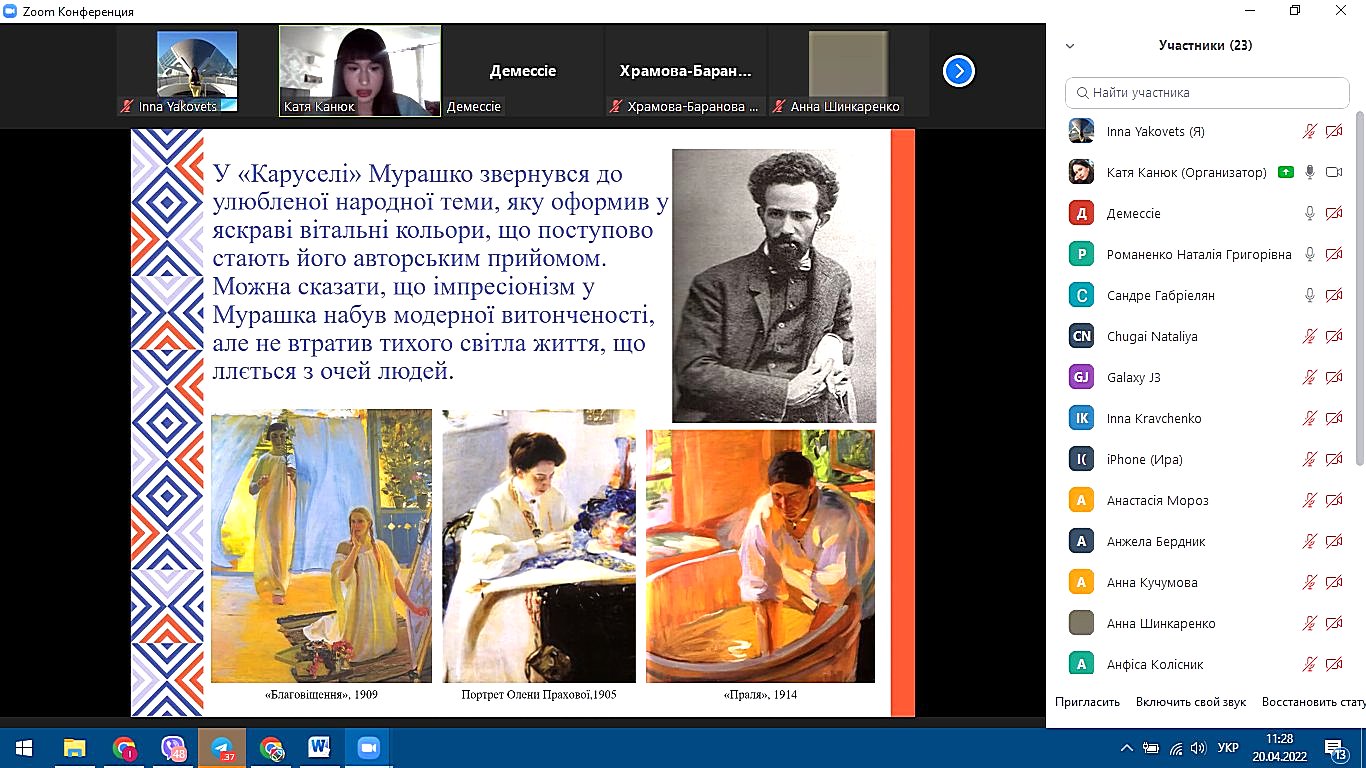Click muted mic icon for Анна Кучумова
This screenshot has width=1366, height=768.
tap(1309, 582)
